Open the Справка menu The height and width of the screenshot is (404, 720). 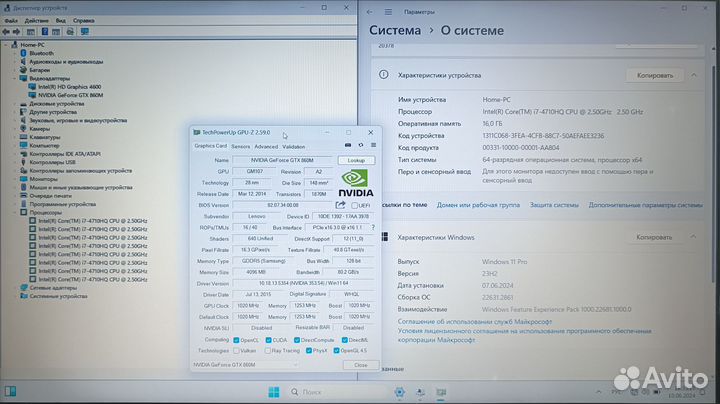pos(84,21)
